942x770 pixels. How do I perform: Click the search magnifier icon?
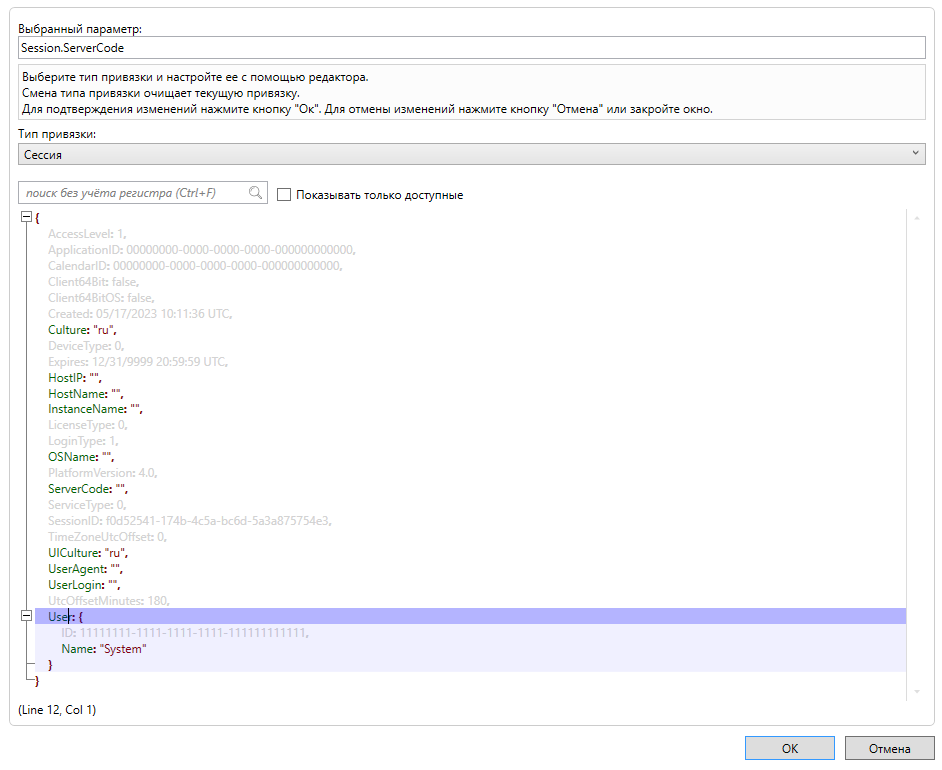pos(256,193)
